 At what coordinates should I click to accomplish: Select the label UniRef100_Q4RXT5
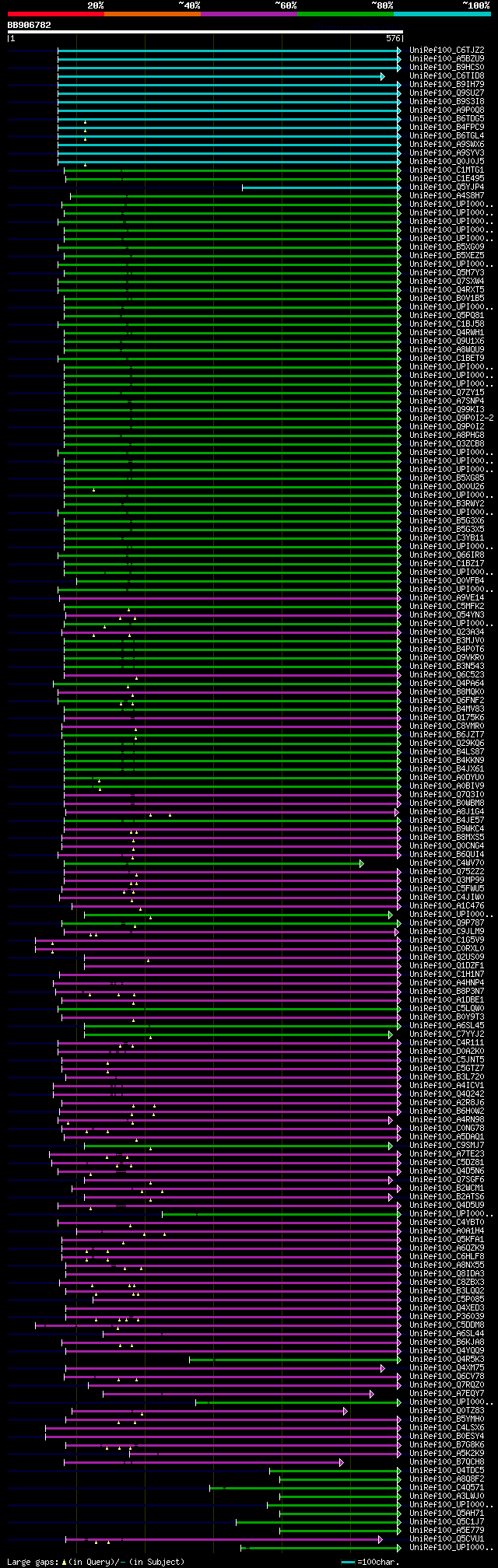447,290
